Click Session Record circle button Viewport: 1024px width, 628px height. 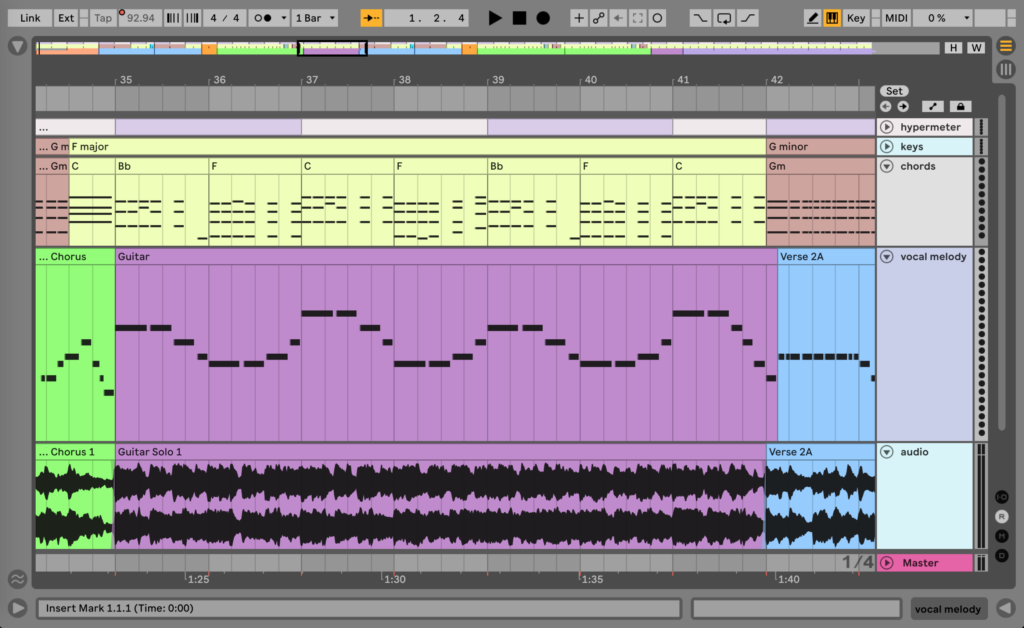658,18
